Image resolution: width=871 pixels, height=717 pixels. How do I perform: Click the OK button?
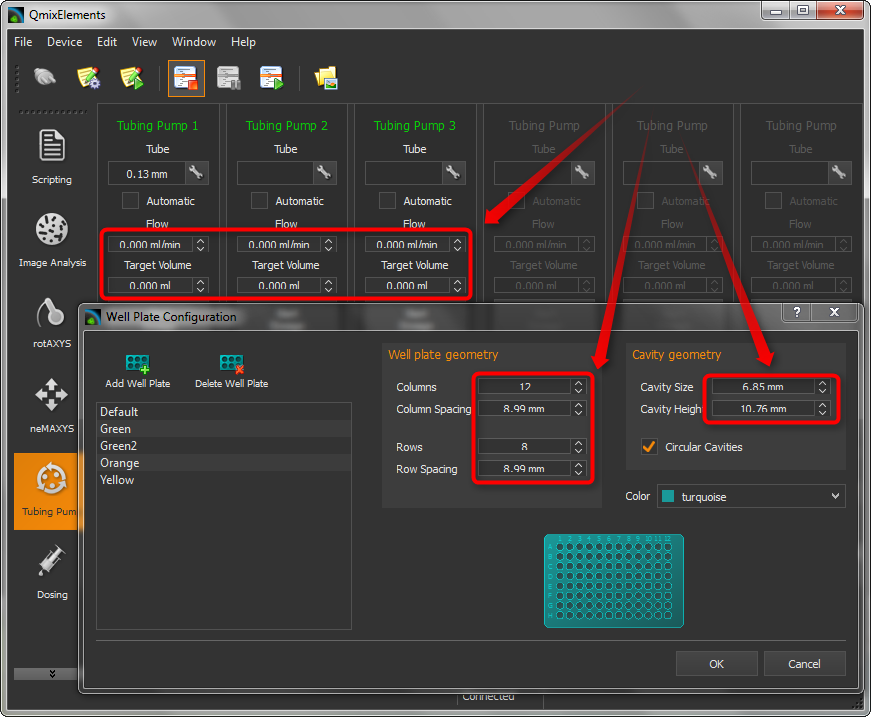(716, 664)
